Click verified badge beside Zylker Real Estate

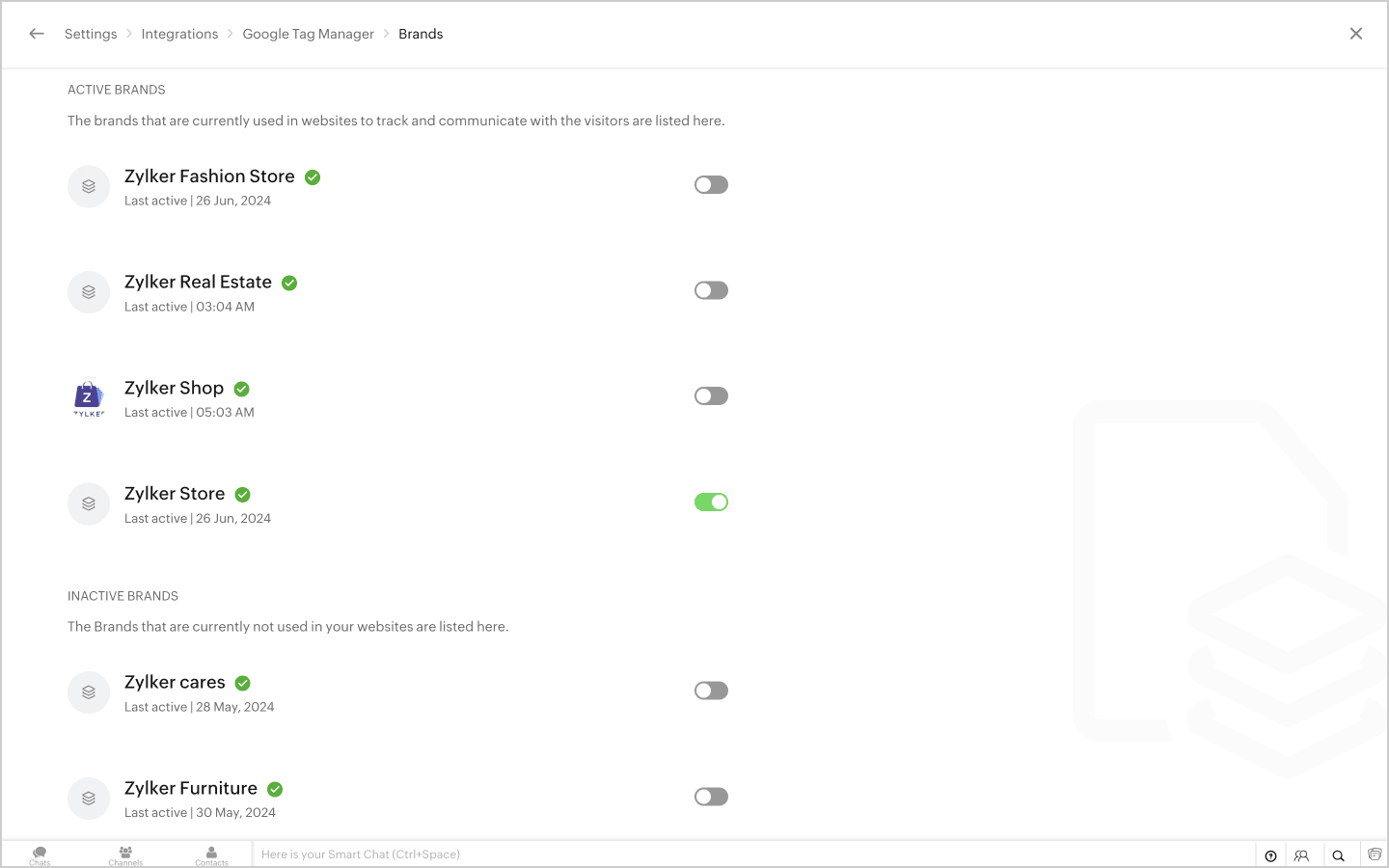(x=289, y=284)
